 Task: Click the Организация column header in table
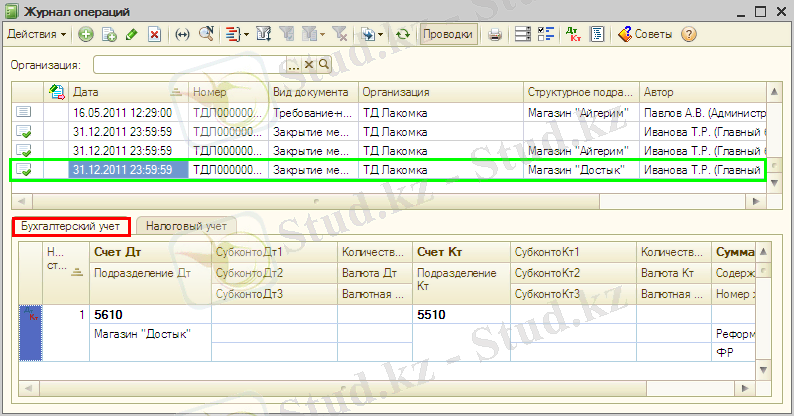441,92
